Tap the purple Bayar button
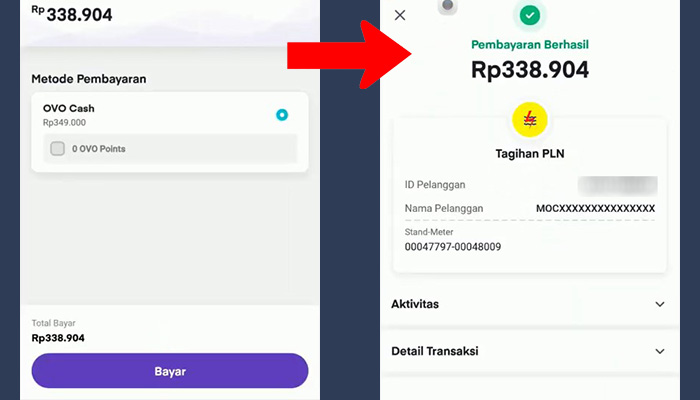The width and height of the screenshot is (700, 400). click(x=170, y=371)
